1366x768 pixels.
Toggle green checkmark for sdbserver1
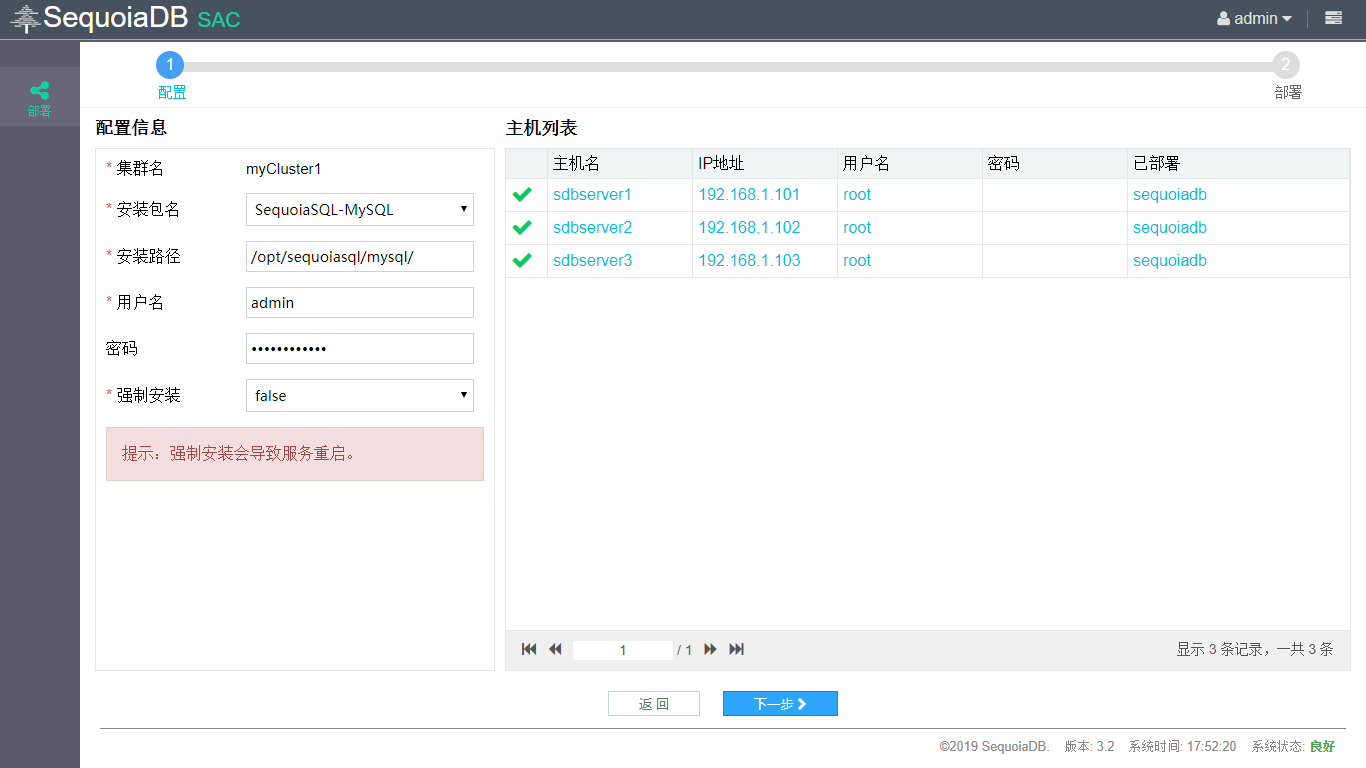click(522, 195)
